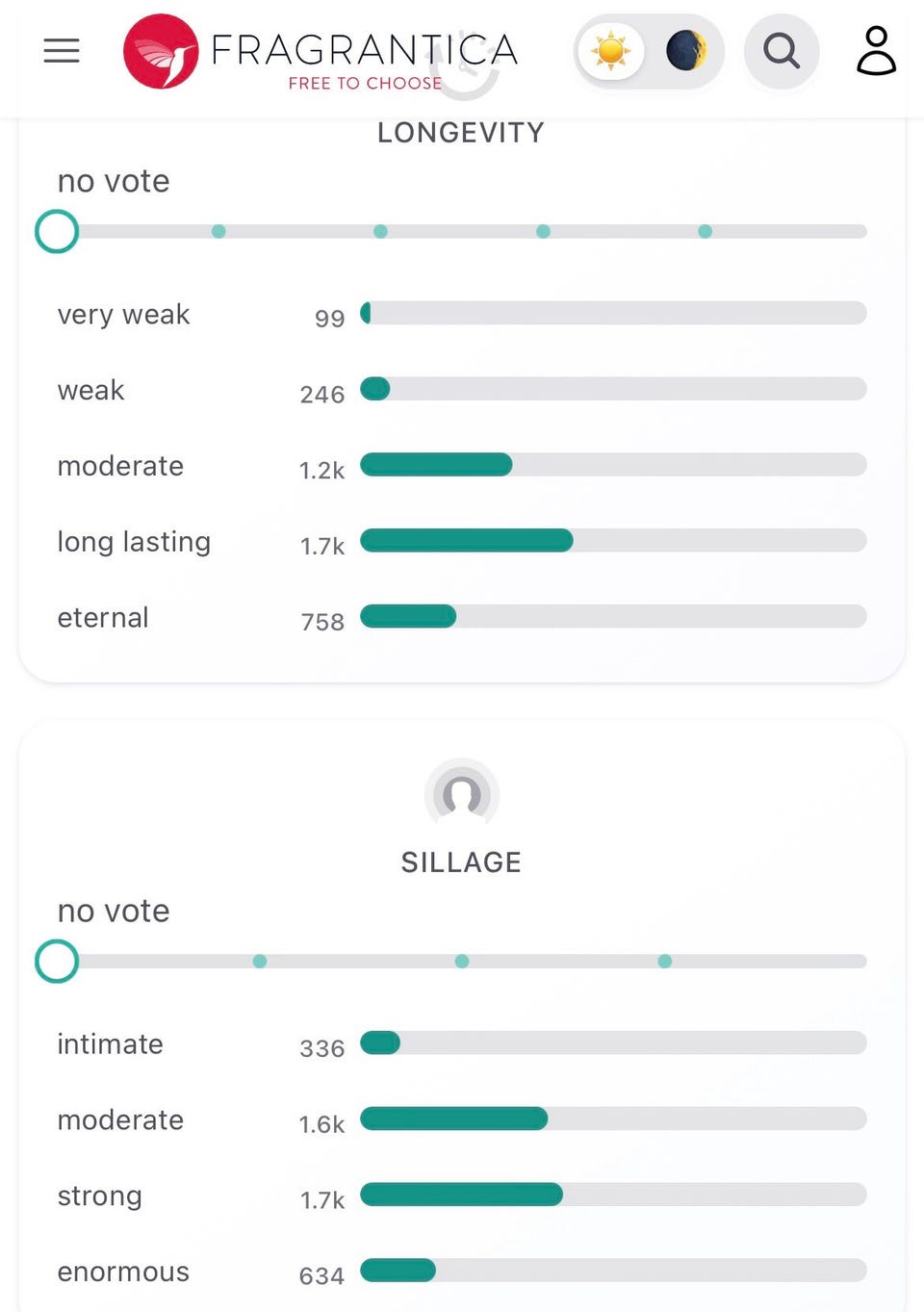
Task: Open the user profile icon
Action: (x=876, y=51)
